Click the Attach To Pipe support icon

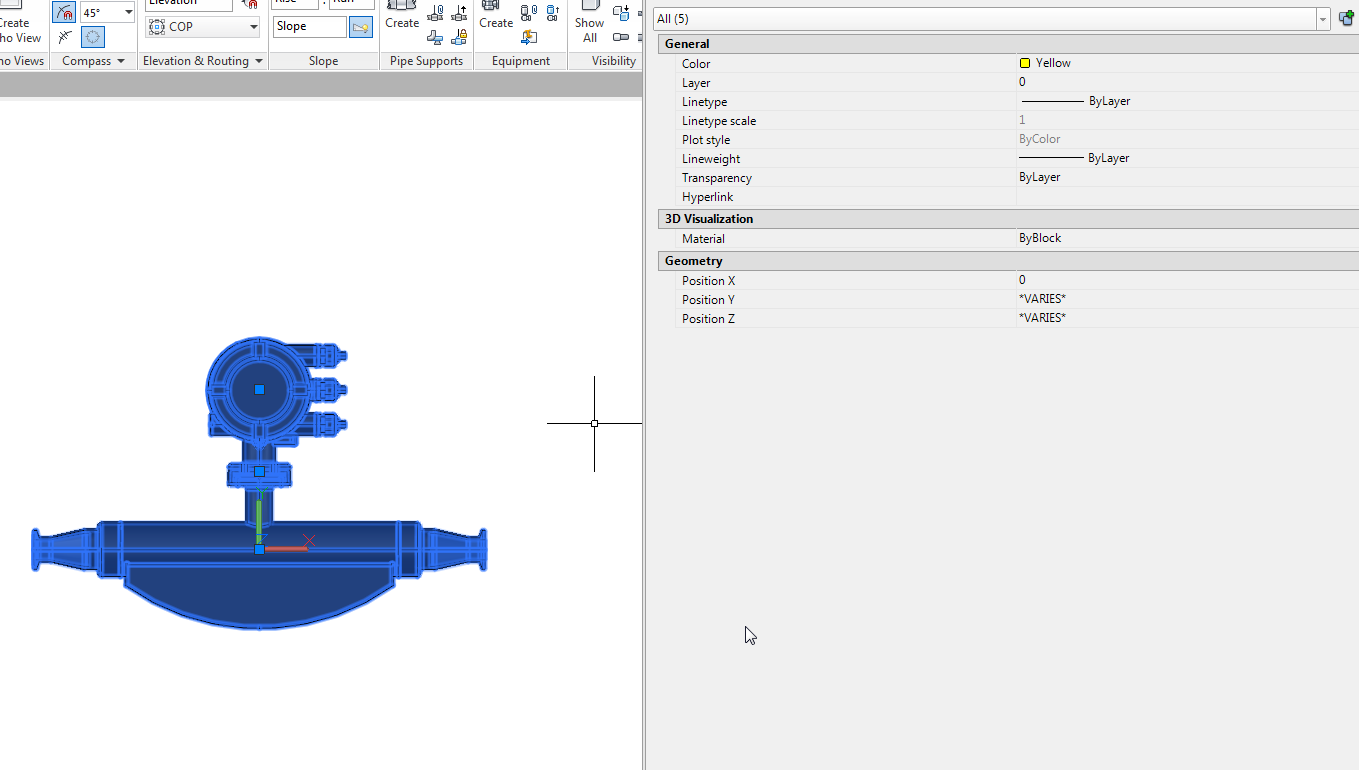[435, 13]
